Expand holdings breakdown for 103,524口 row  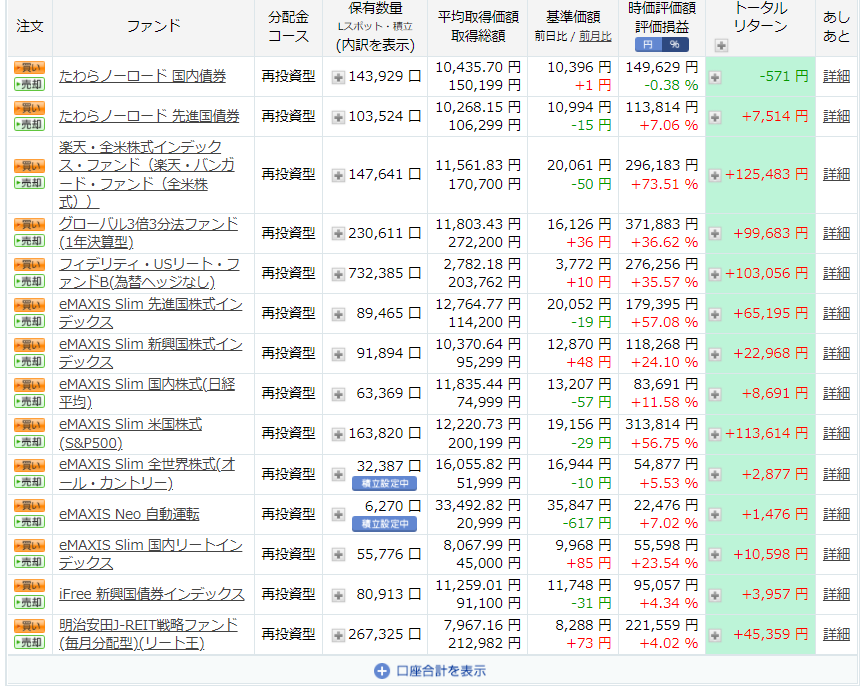pos(338,117)
